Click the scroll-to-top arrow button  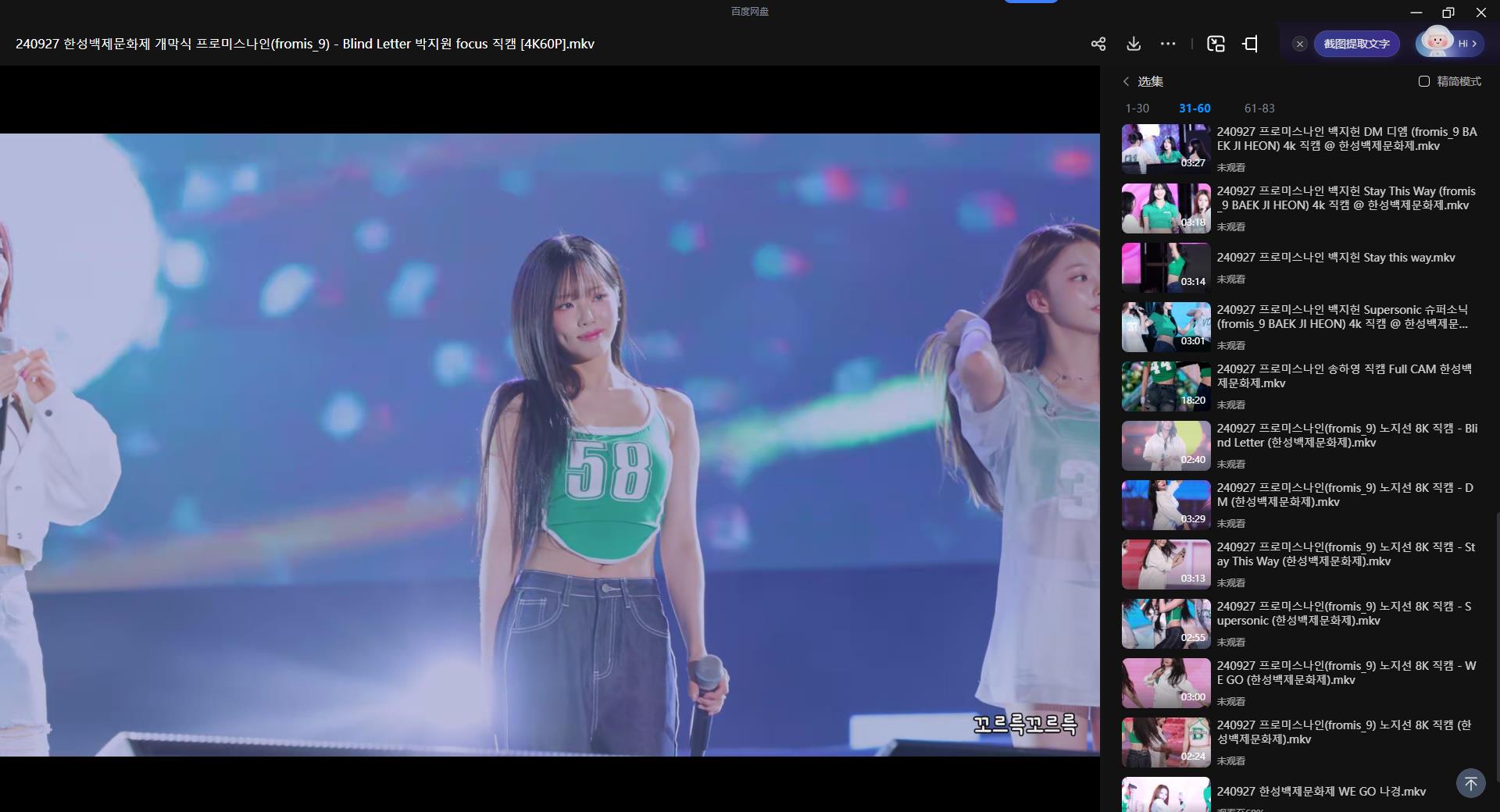pyautogui.click(x=1470, y=782)
